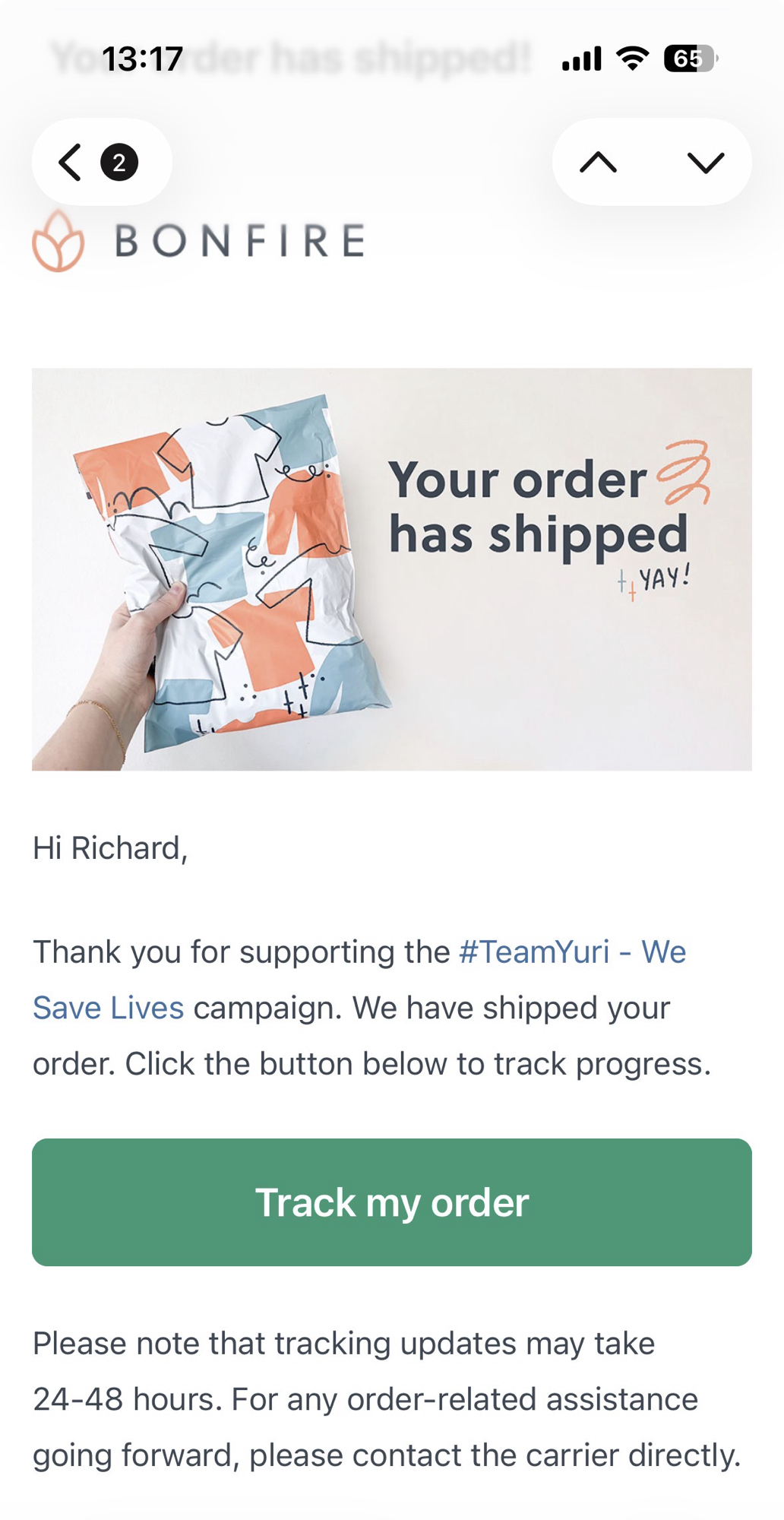Go to previous message with up arrow
784x1520 pixels.
coord(599,163)
